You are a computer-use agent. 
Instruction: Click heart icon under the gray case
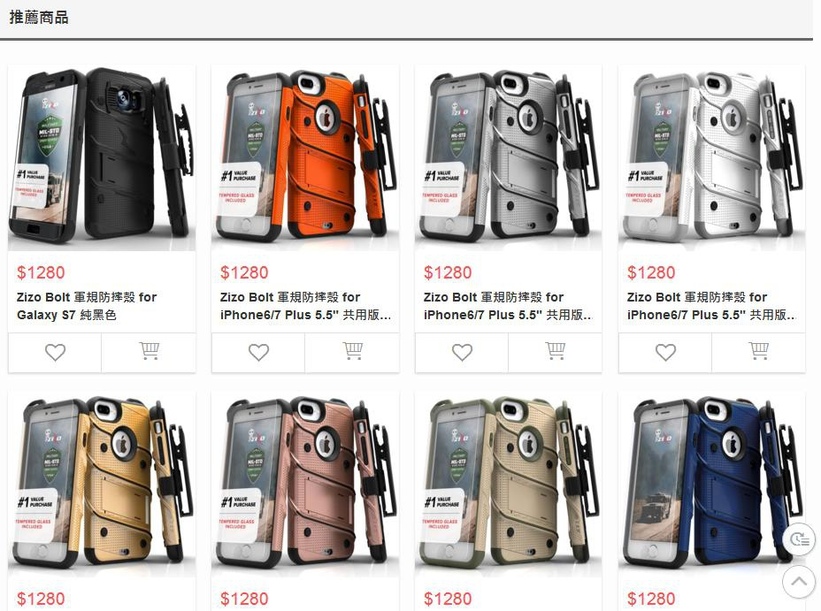tap(461, 352)
